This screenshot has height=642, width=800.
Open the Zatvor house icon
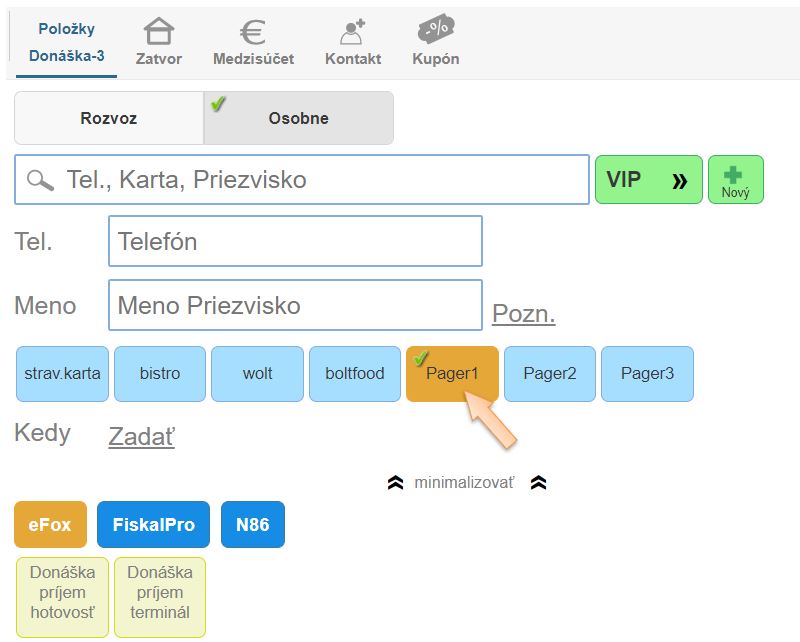pos(159,32)
